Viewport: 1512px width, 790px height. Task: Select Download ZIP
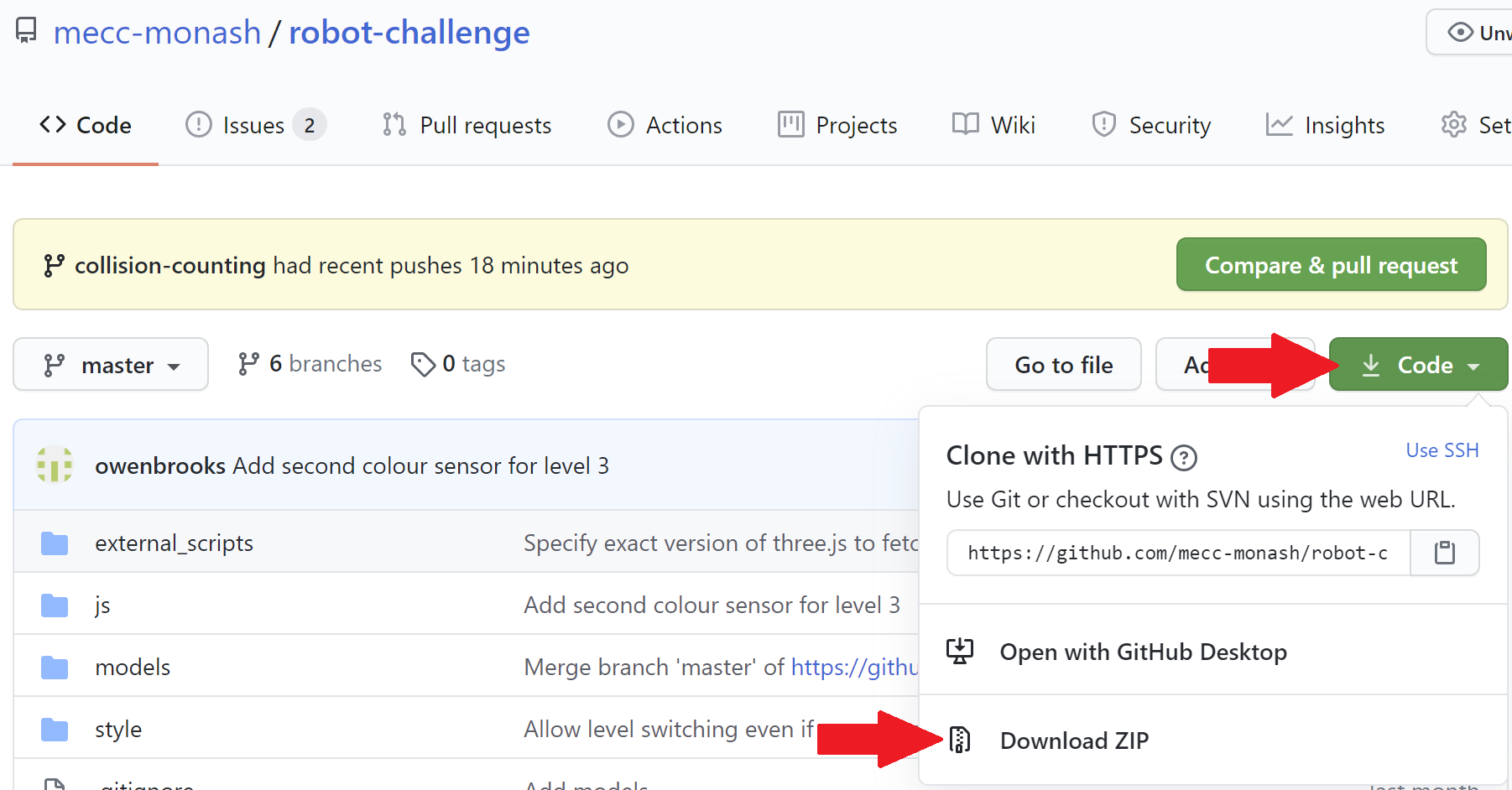click(1074, 741)
